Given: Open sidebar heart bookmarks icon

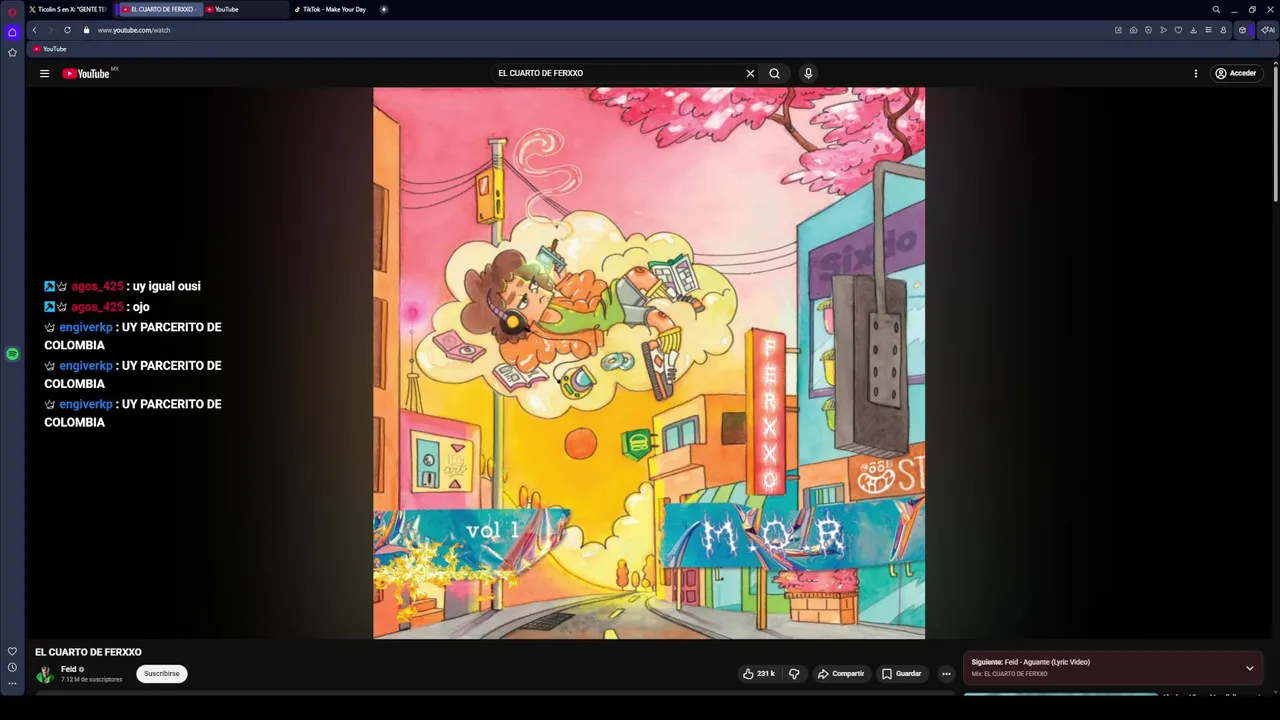Looking at the screenshot, I should coord(12,651).
